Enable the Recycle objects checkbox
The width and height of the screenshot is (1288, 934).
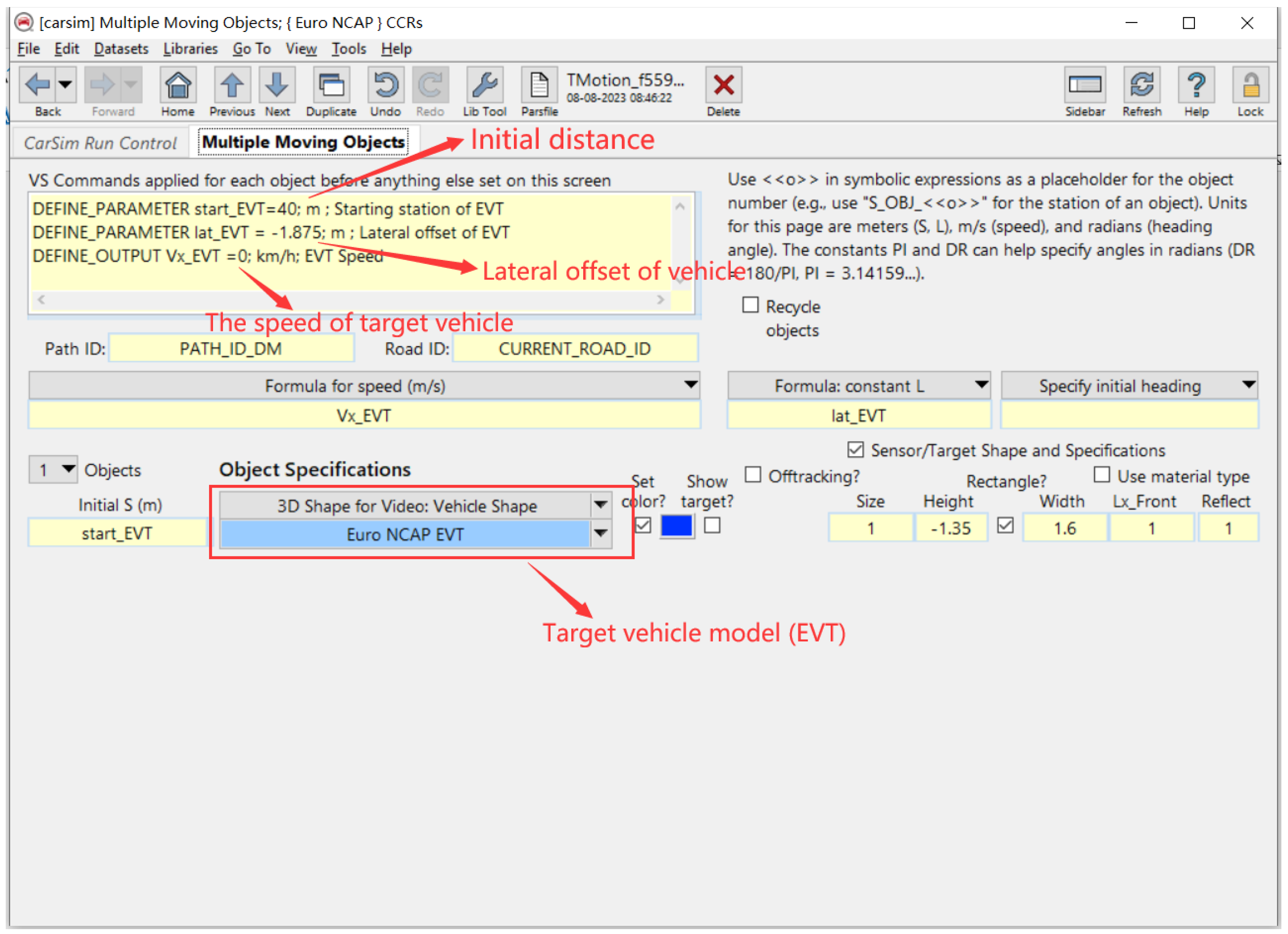click(750, 305)
